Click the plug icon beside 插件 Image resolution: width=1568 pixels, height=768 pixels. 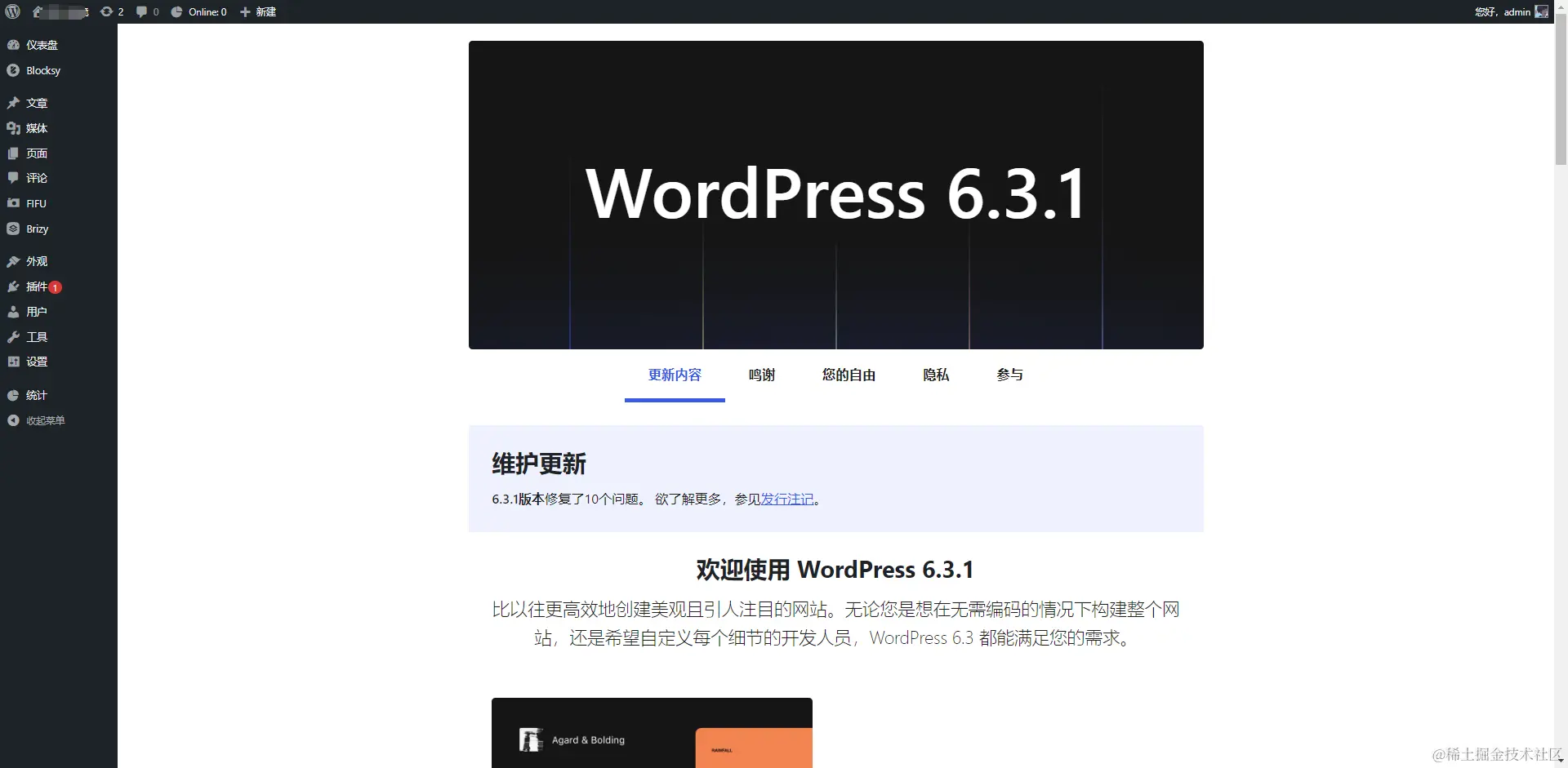click(13, 286)
